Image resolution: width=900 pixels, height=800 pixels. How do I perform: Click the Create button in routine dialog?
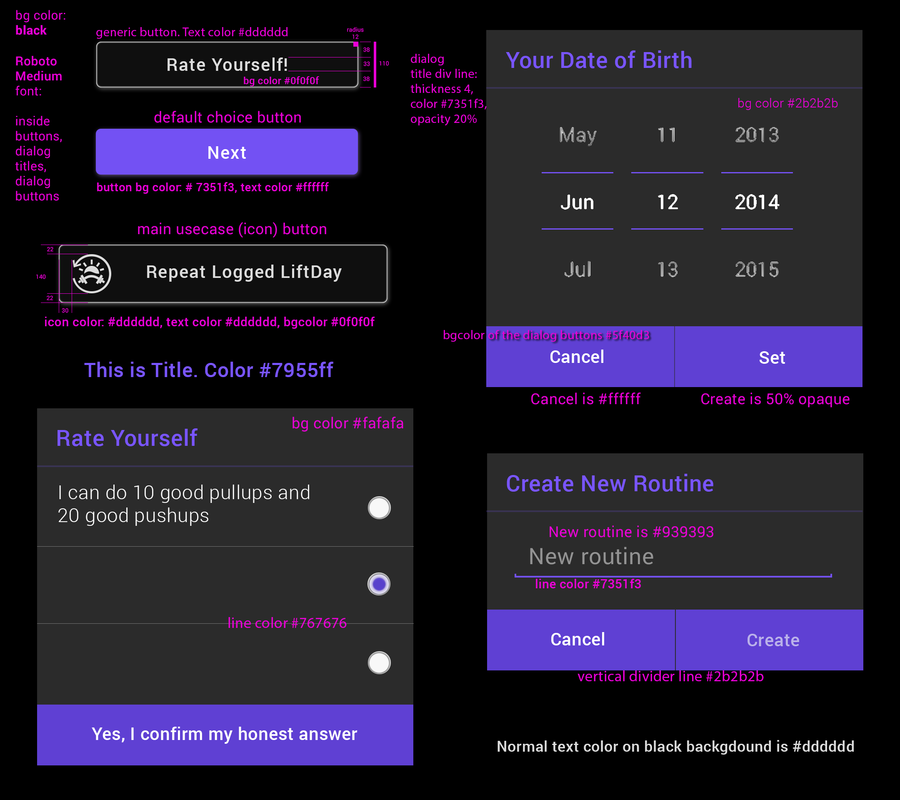[771, 640]
